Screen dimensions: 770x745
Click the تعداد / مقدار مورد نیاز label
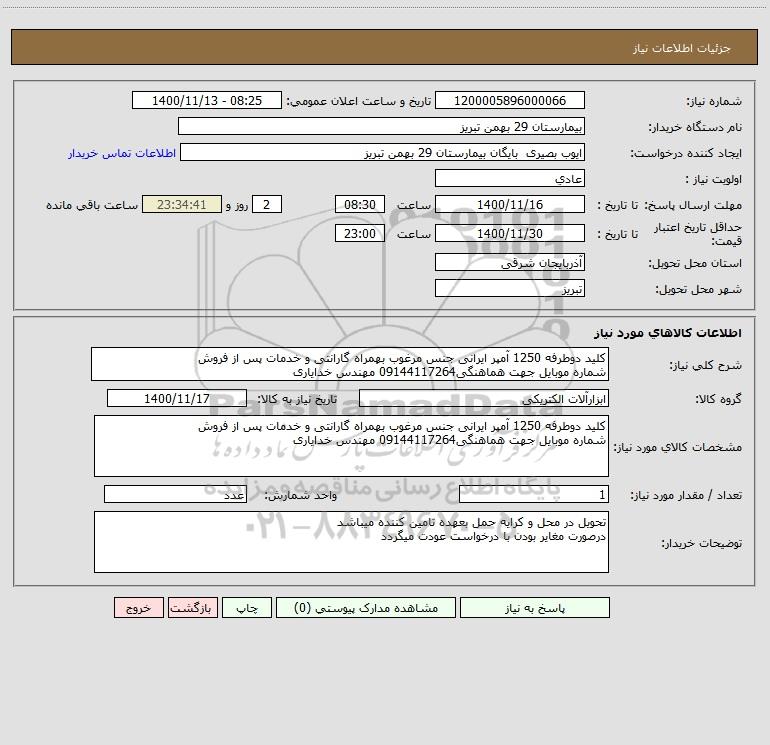tap(686, 496)
